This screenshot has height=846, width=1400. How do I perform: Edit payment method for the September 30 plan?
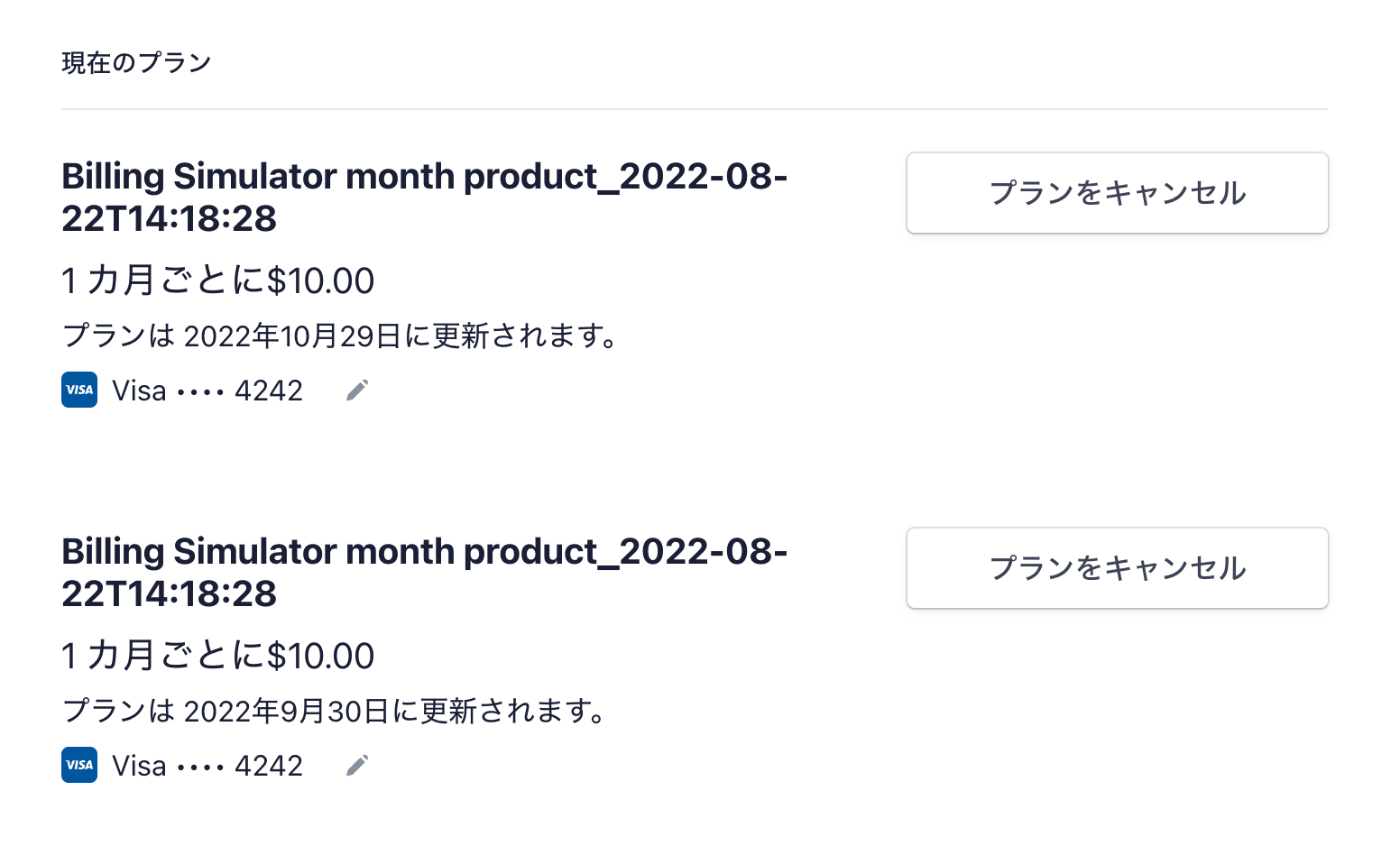[x=357, y=766]
